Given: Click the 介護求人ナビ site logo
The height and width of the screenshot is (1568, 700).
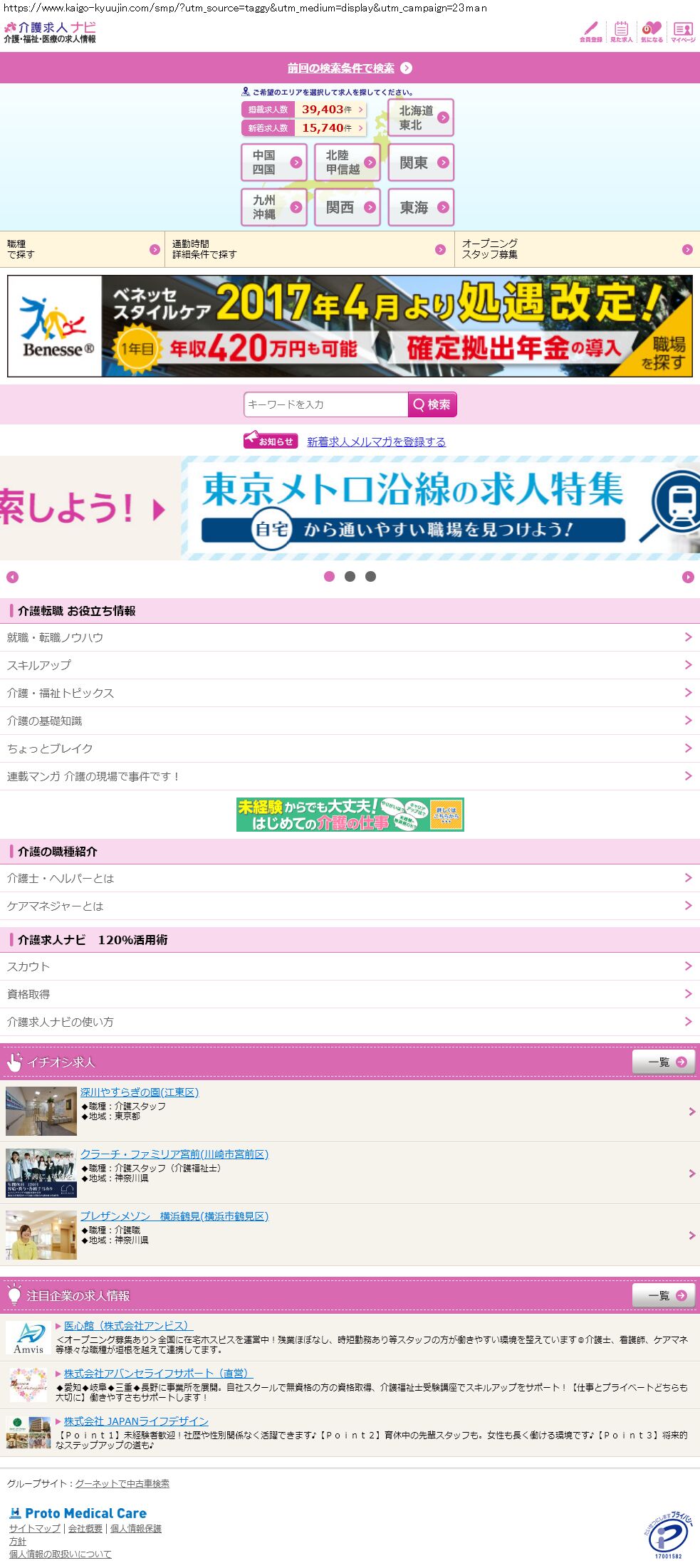Looking at the screenshot, I should [50, 32].
